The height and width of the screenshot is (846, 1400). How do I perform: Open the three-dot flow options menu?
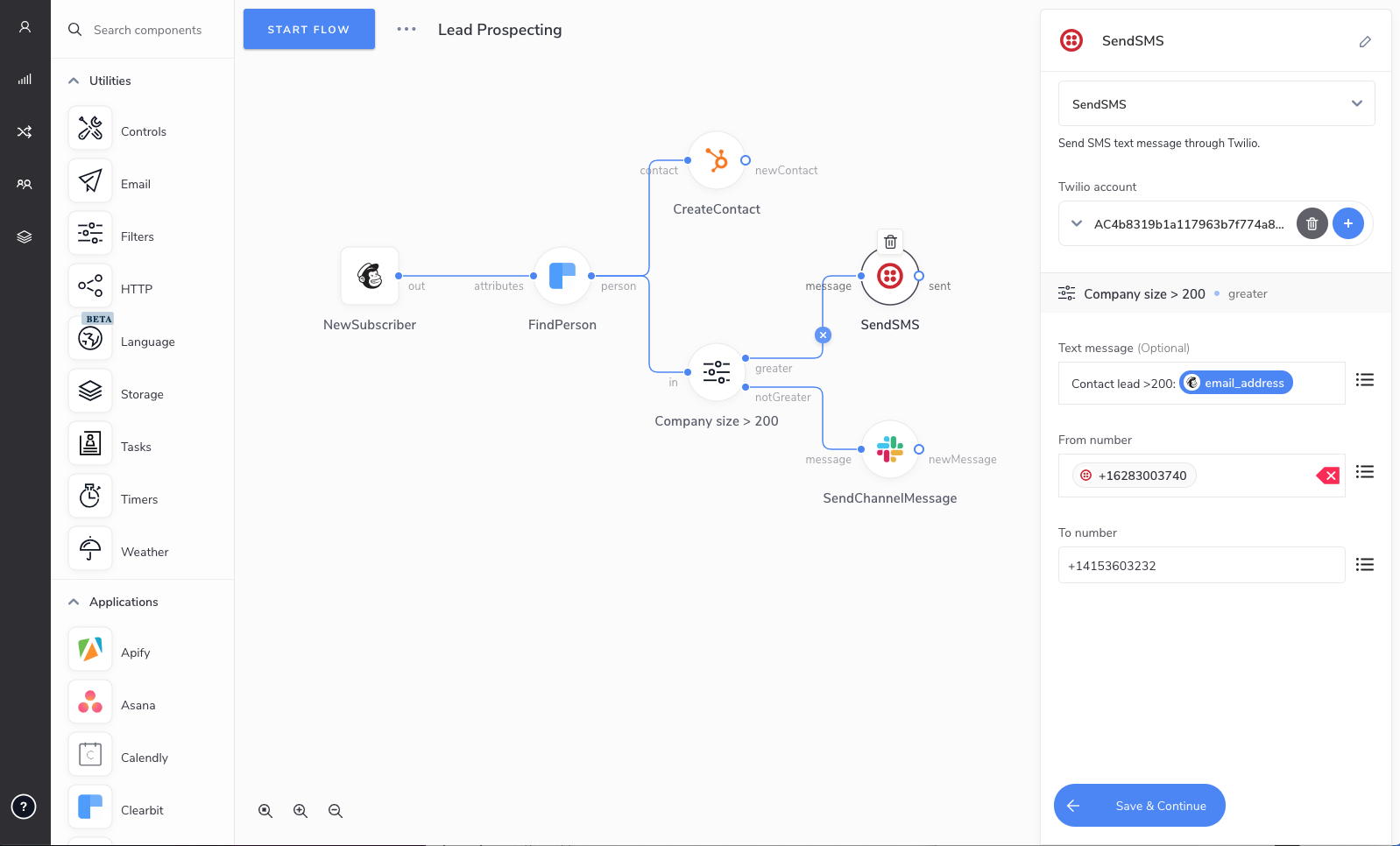(407, 29)
